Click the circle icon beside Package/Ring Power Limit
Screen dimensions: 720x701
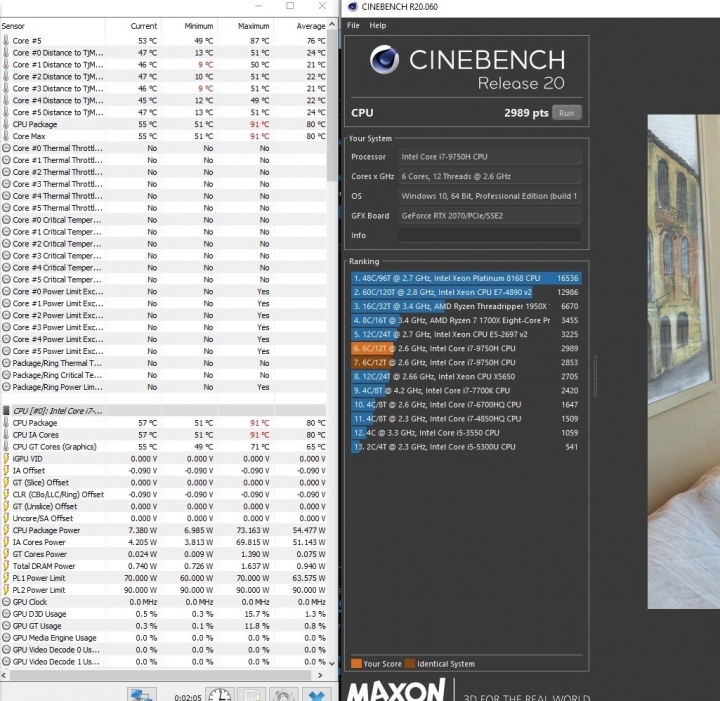[x=6, y=387]
